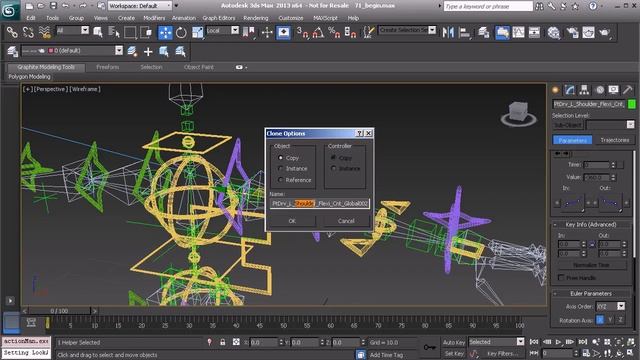640x360 pixels.
Task: Select the Reference object radio button
Action: [x=280, y=180]
